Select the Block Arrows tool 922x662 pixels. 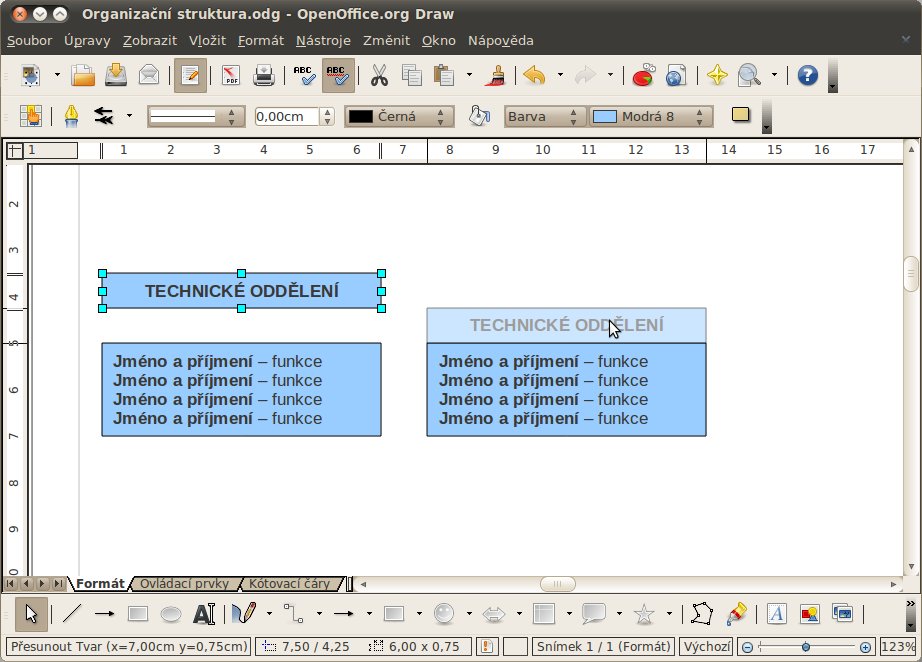click(x=494, y=614)
